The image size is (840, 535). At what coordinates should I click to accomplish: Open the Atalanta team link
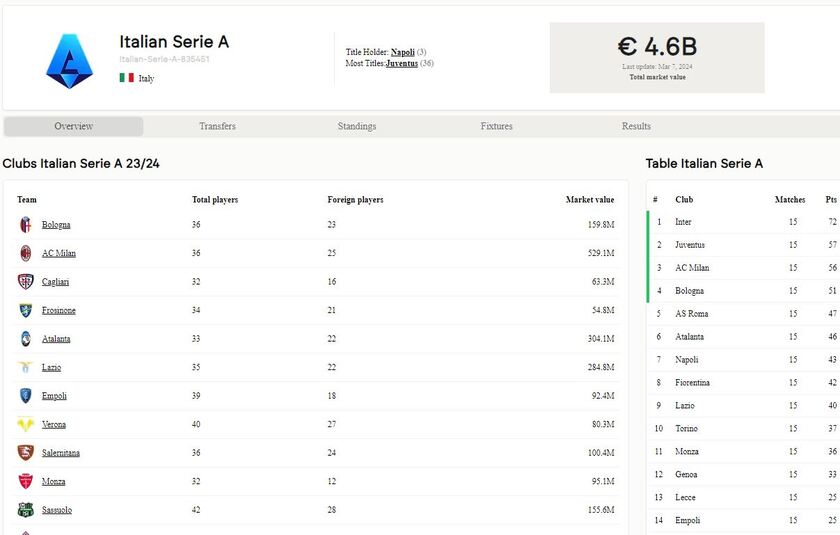click(x=56, y=339)
